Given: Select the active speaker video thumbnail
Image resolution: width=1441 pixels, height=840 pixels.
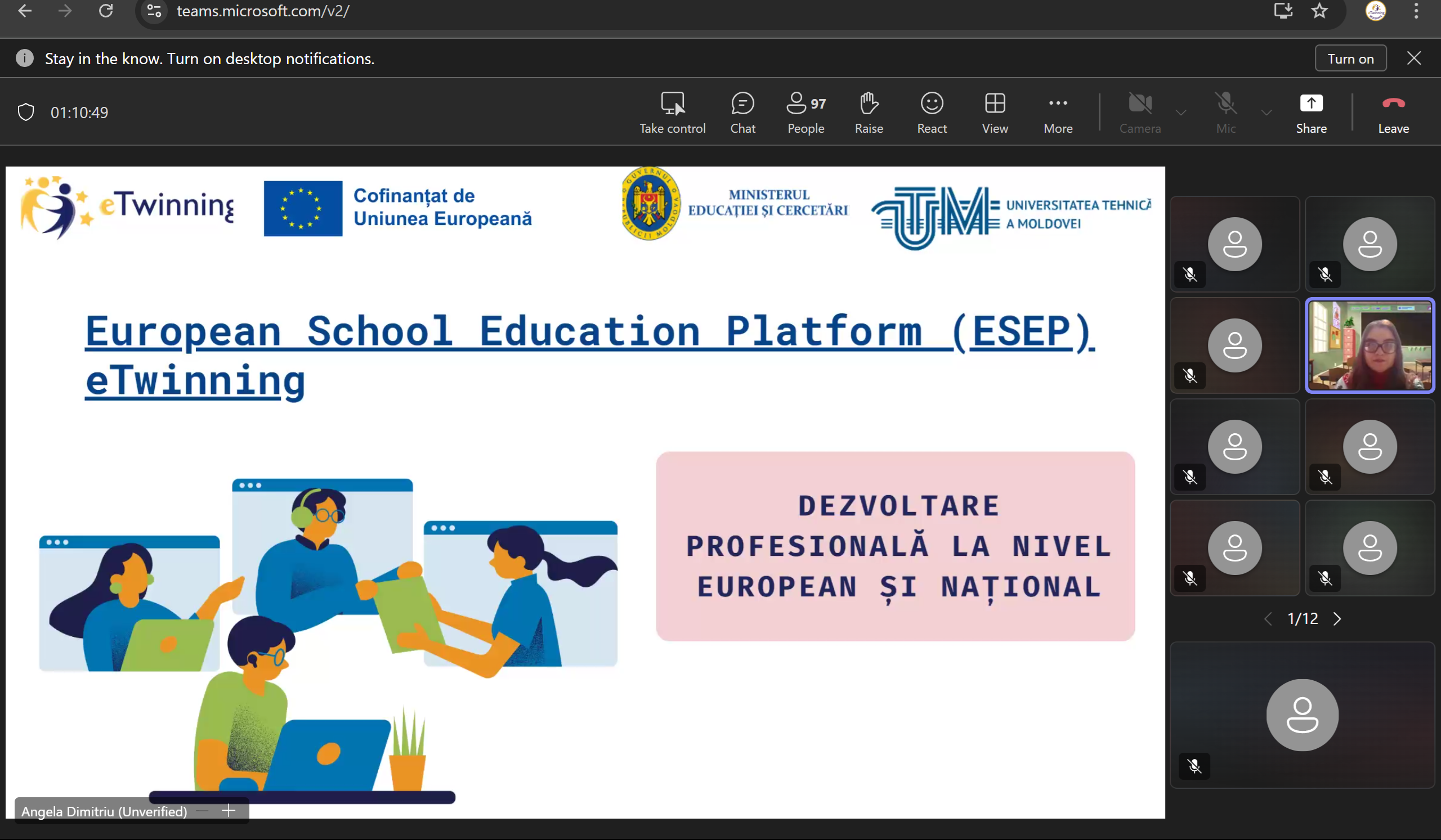Looking at the screenshot, I should (1370, 345).
